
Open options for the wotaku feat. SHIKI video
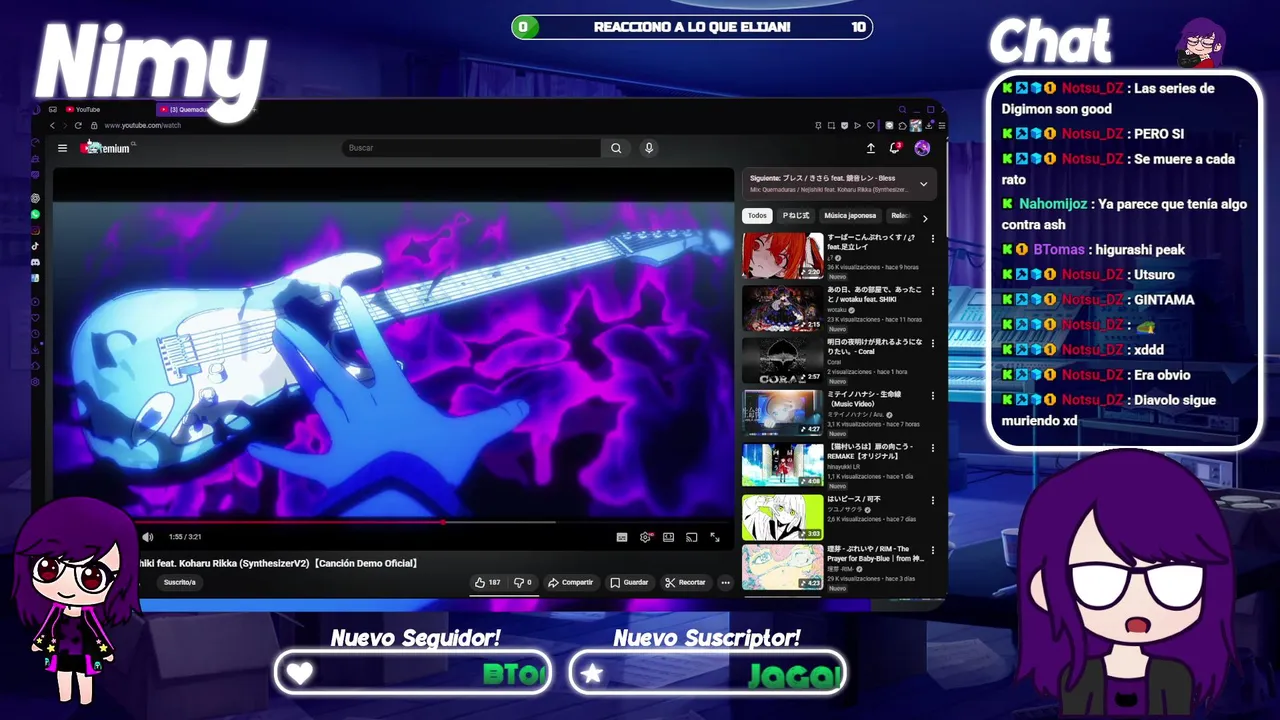click(933, 291)
